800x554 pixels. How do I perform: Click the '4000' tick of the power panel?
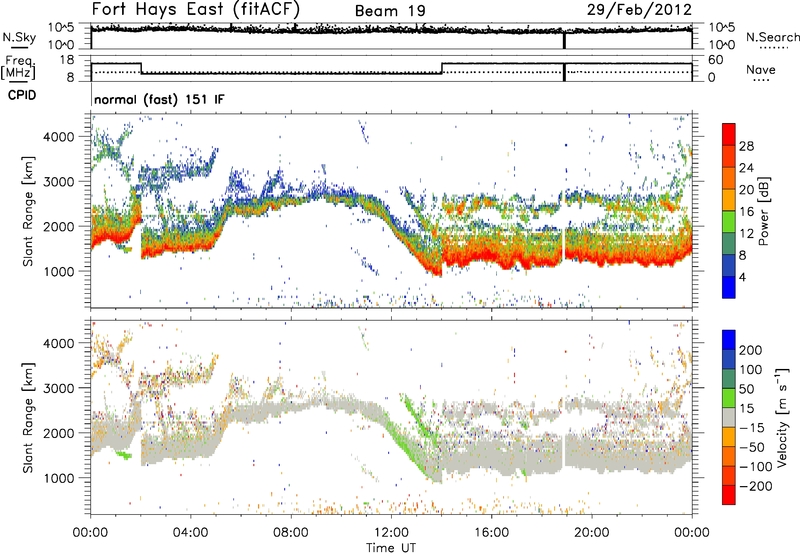(59, 137)
